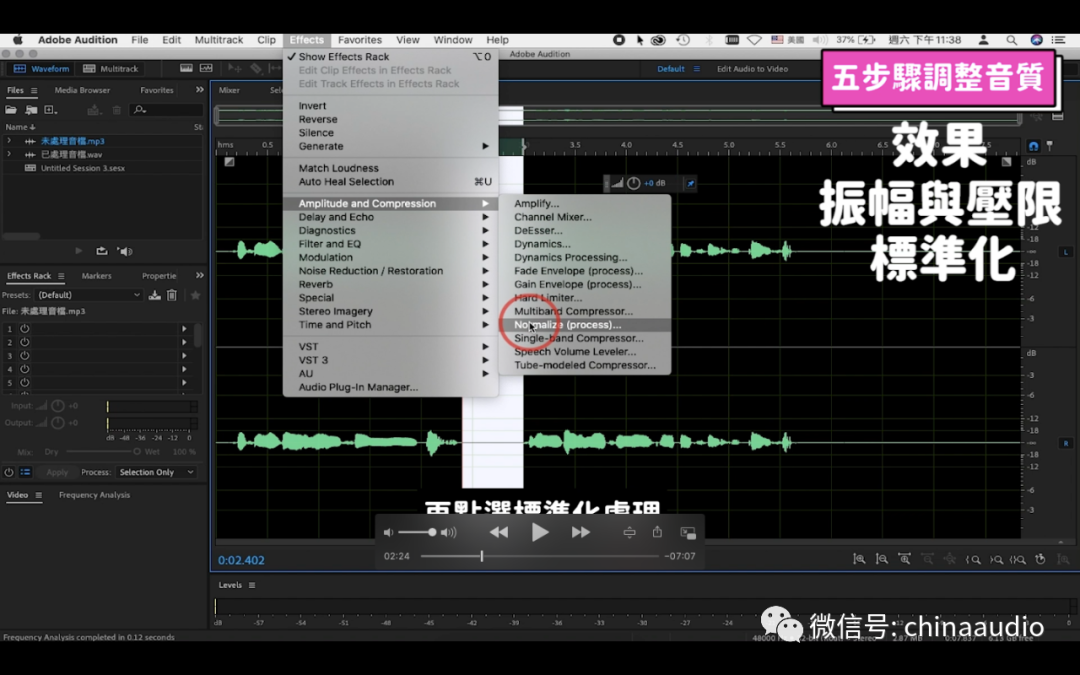Toggle power for effects slot 1
The image size is (1080, 675).
click(25, 329)
